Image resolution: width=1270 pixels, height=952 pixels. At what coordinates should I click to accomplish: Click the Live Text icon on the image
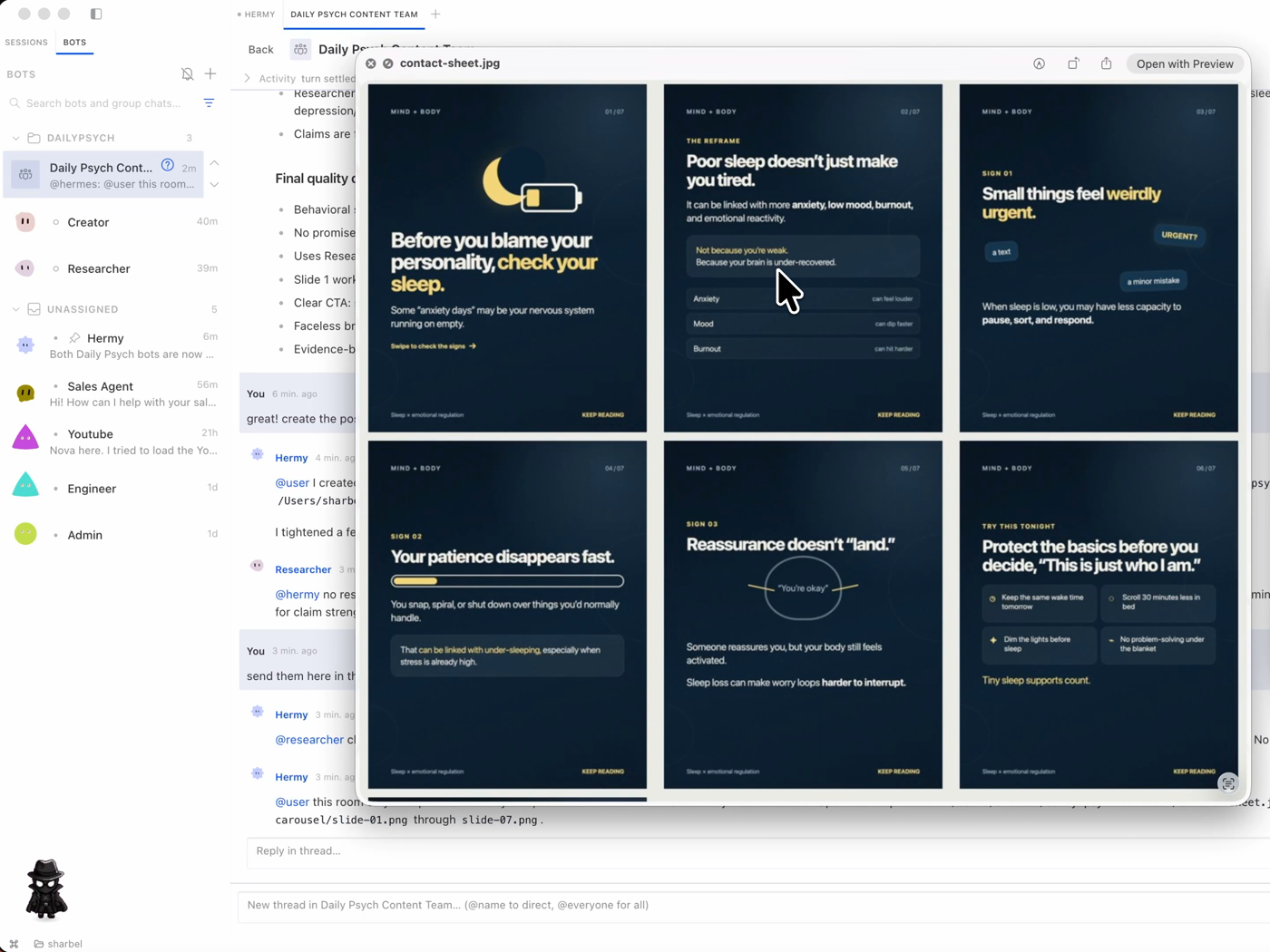(x=1228, y=784)
